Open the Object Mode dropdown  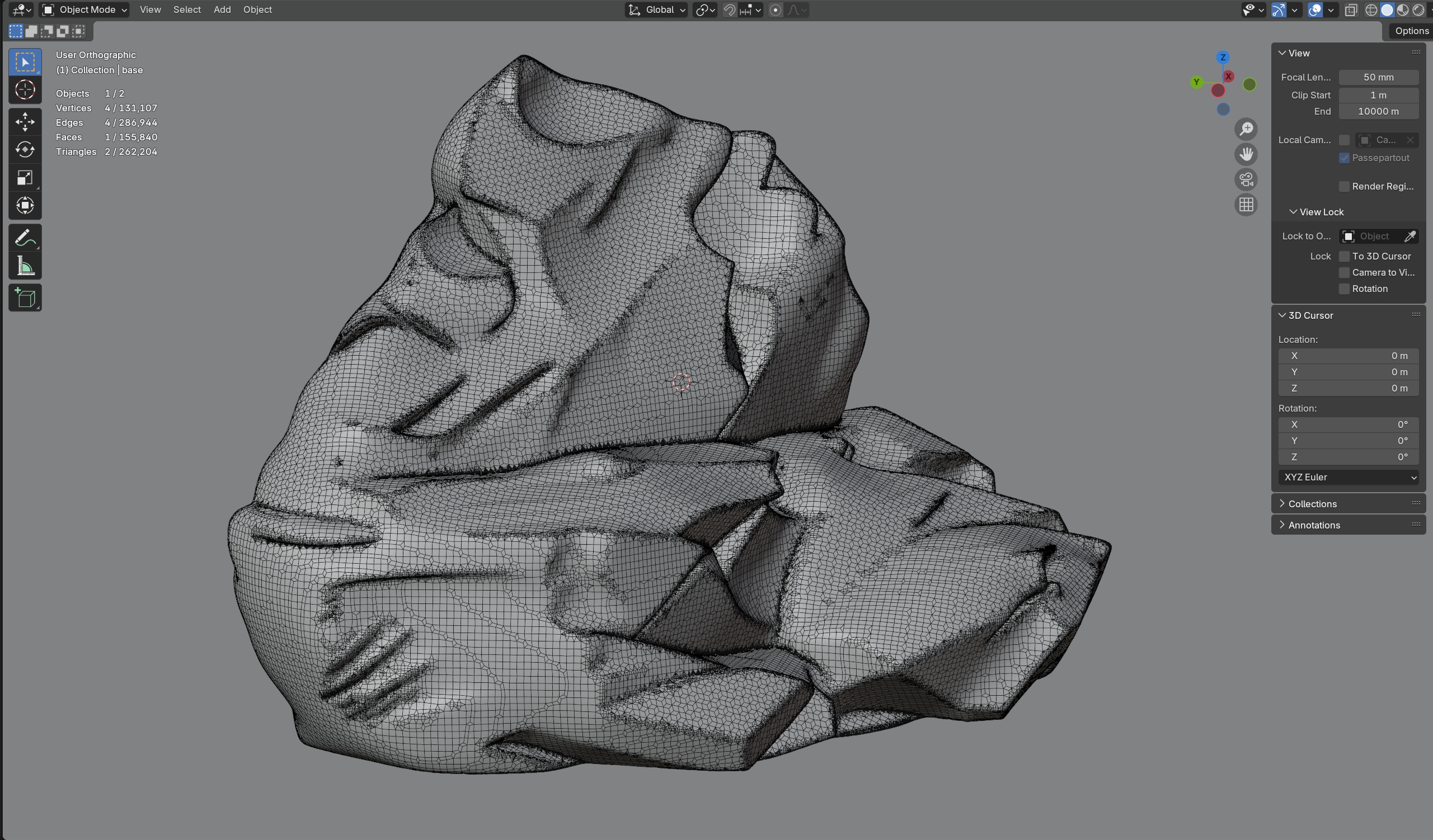click(85, 10)
